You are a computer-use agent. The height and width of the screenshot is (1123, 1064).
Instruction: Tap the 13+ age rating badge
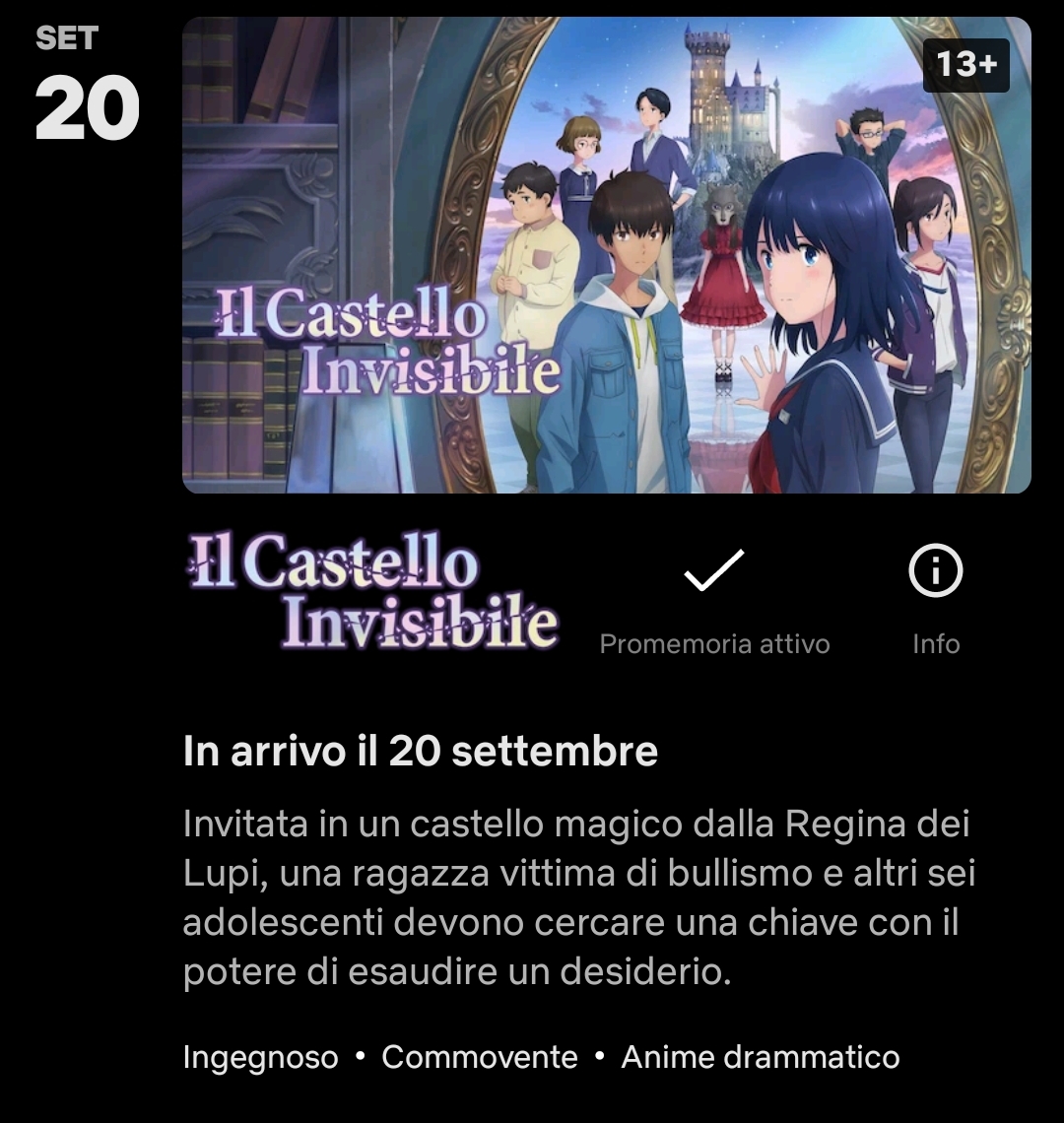click(965, 65)
